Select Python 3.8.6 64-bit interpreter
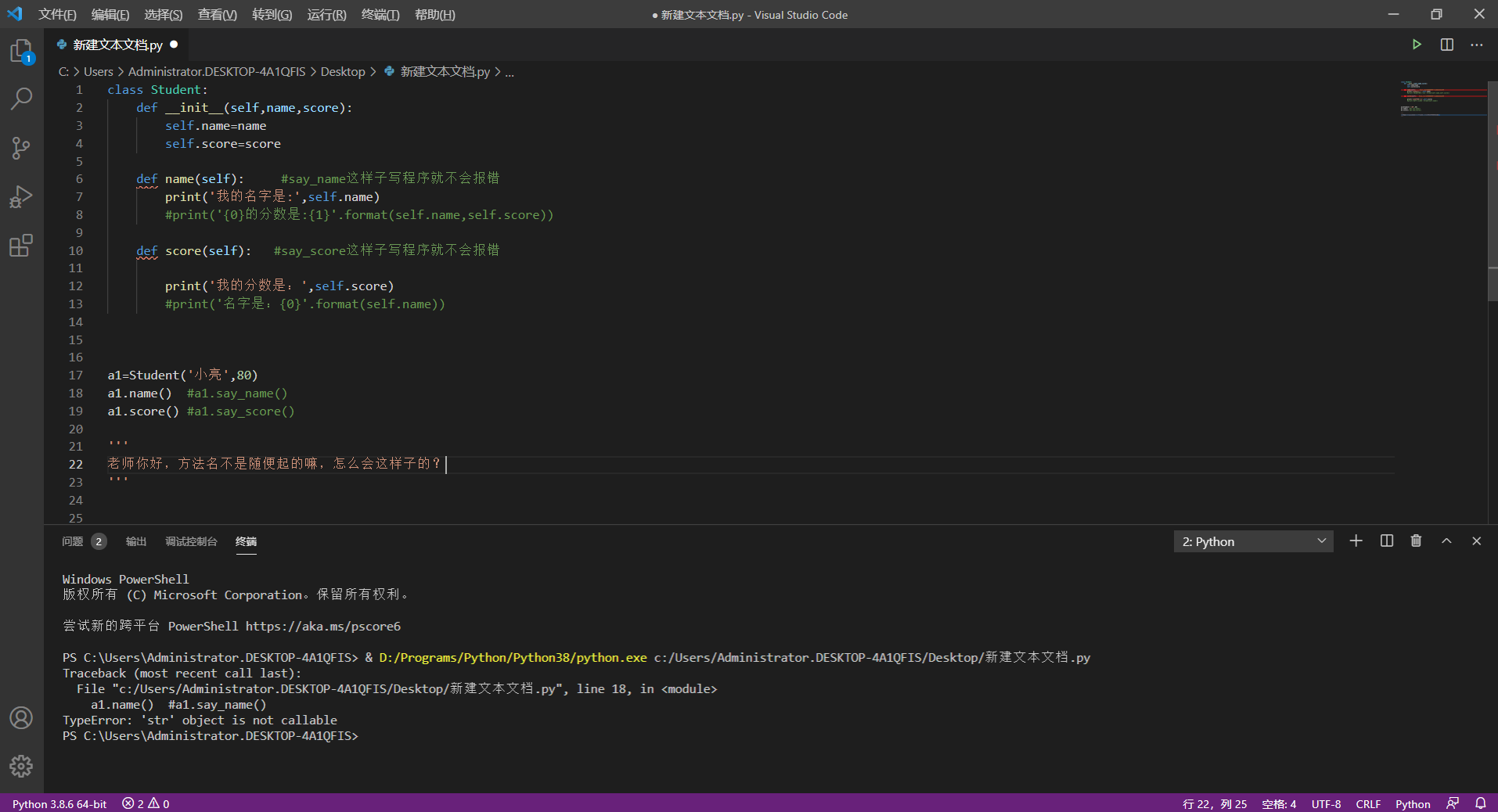 click(x=59, y=803)
